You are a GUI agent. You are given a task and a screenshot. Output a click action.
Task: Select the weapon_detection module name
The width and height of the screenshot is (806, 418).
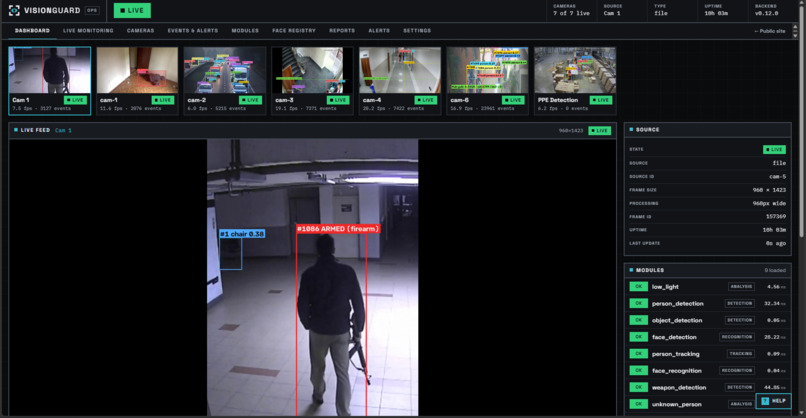pos(679,388)
